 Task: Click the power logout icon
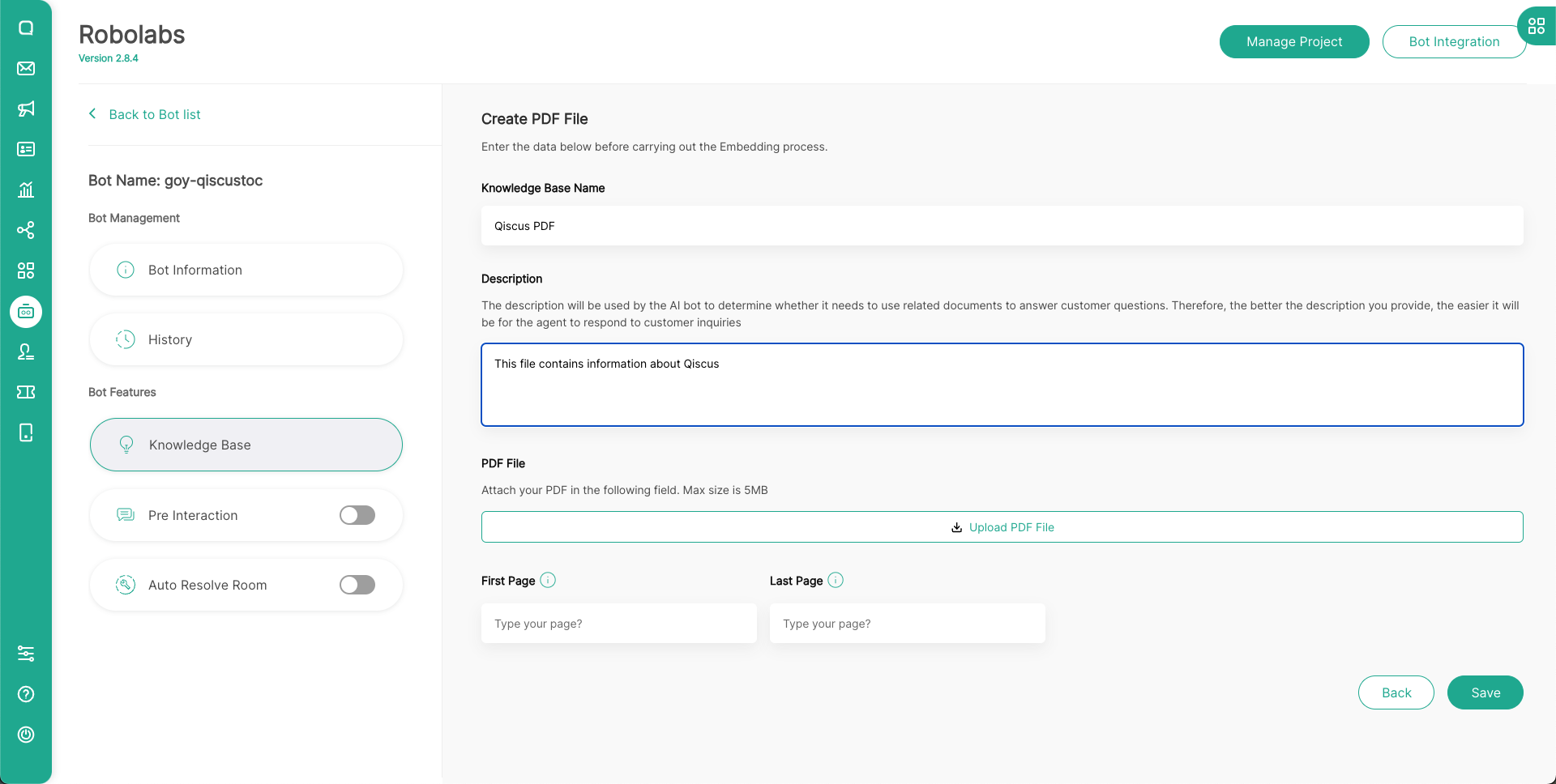(x=26, y=735)
